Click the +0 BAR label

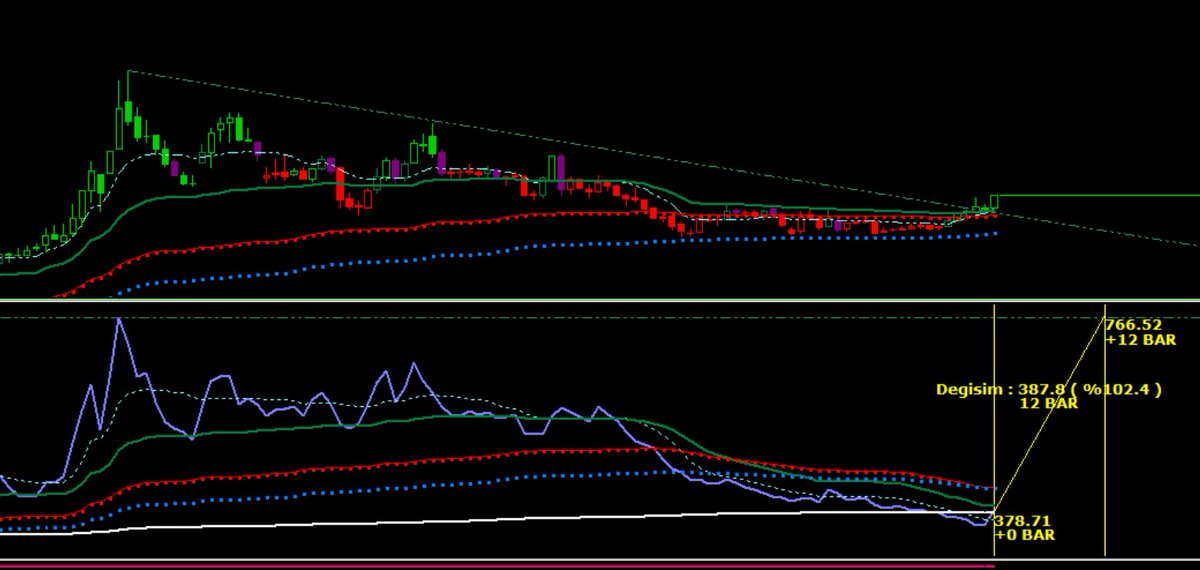1024,535
